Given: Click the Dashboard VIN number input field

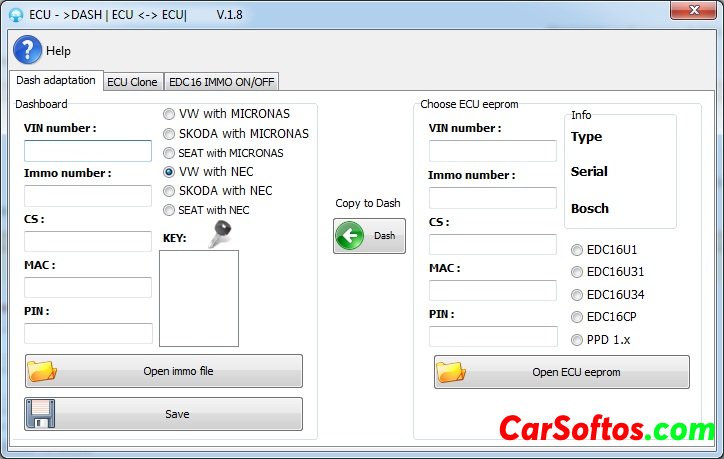Looking at the screenshot, I should tap(88, 151).
